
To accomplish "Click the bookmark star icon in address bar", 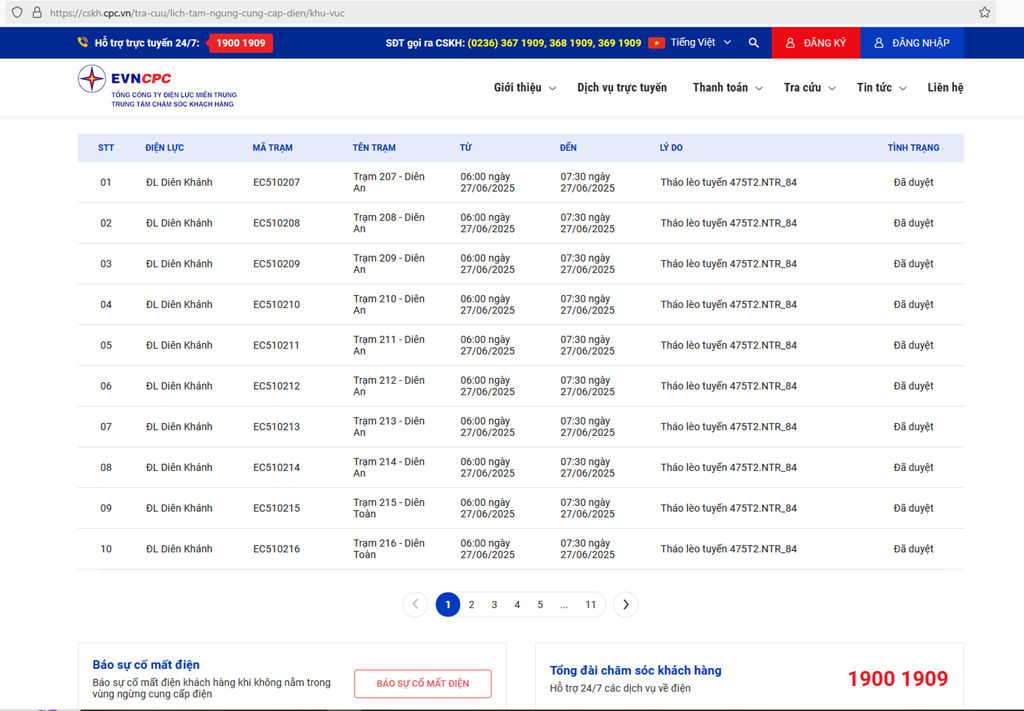I will pos(984,12).
